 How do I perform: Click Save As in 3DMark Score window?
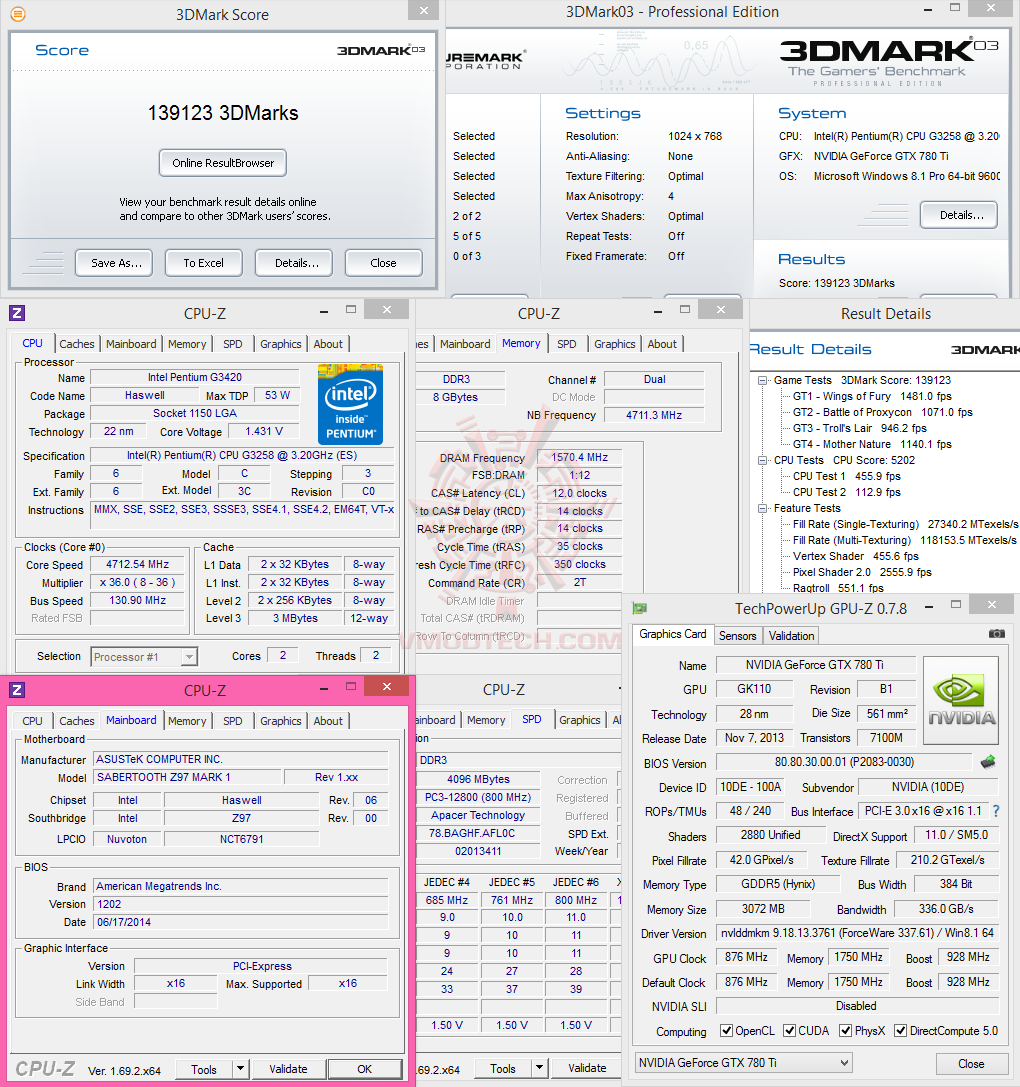[x=114, y=263]
